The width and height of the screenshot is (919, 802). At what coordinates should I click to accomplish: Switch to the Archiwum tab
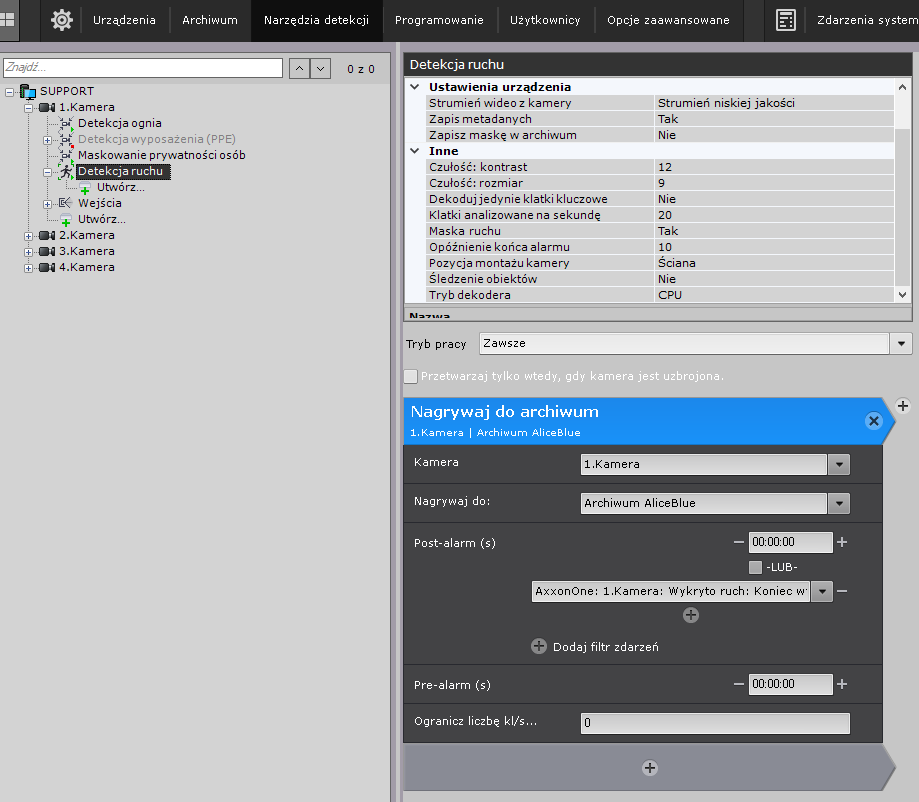tap(209, 20)
